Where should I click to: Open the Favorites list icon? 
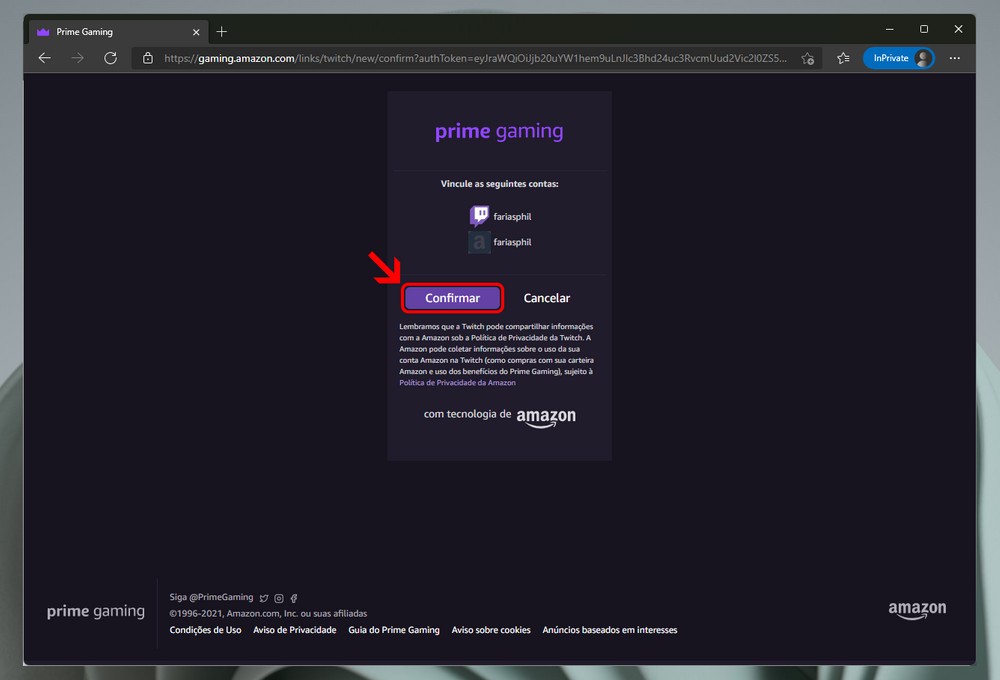pos(843,58)
